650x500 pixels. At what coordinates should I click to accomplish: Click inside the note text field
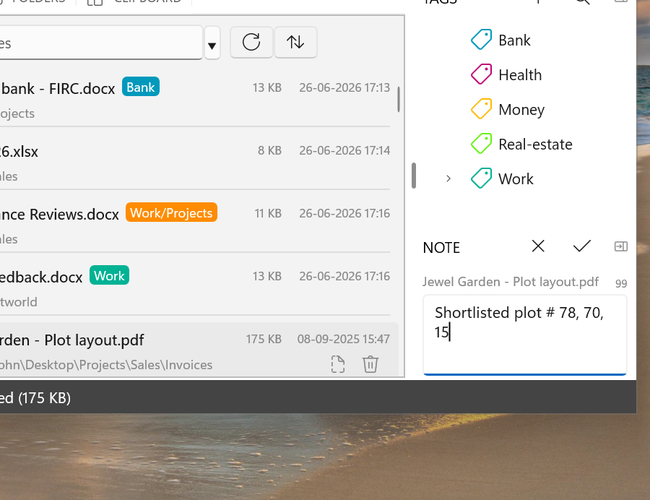(525, 334)
